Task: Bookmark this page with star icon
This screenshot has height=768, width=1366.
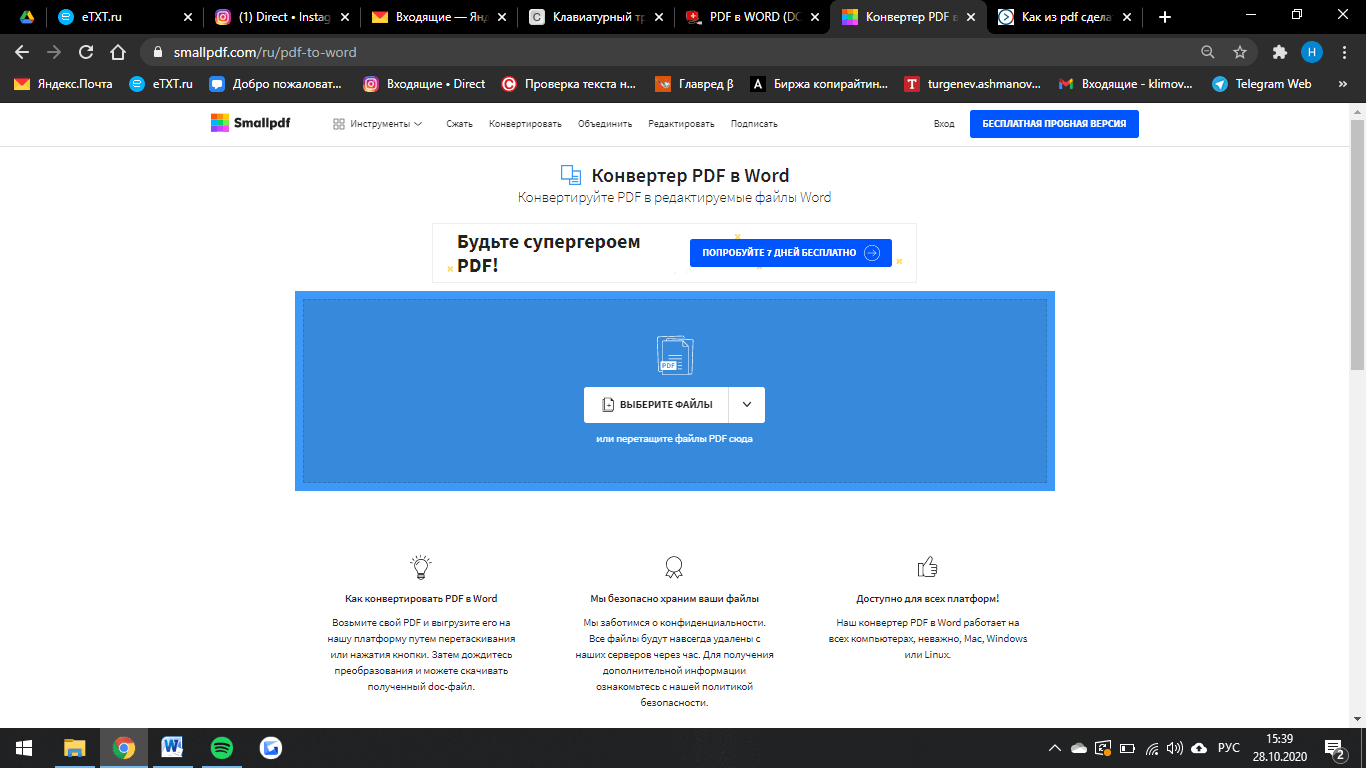Action: pos(1240,52)
